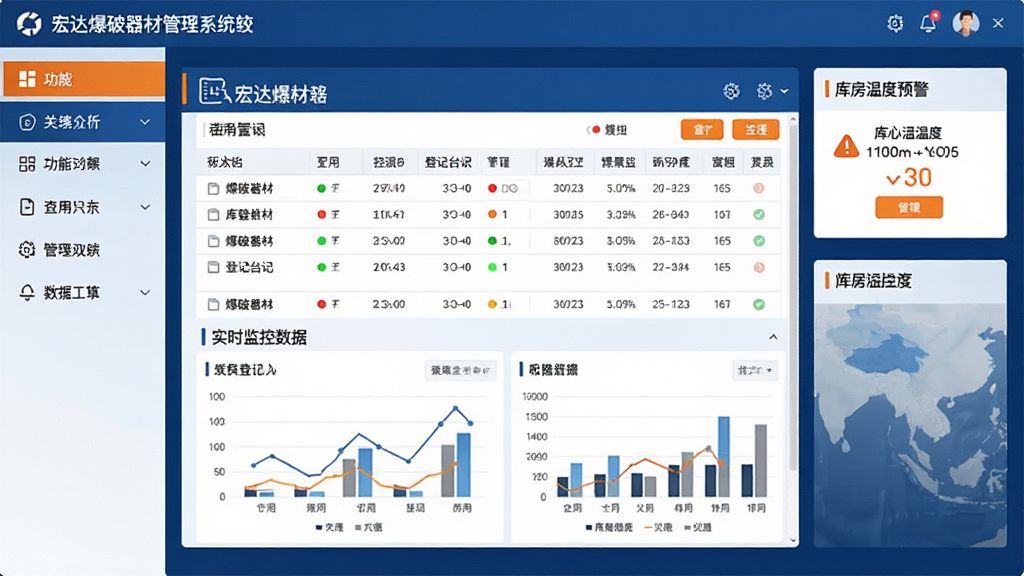Viewport: 1024px width, 576px height.
Task: Click the status icon in the 20-323 row
Action: [x=758, y=189]
